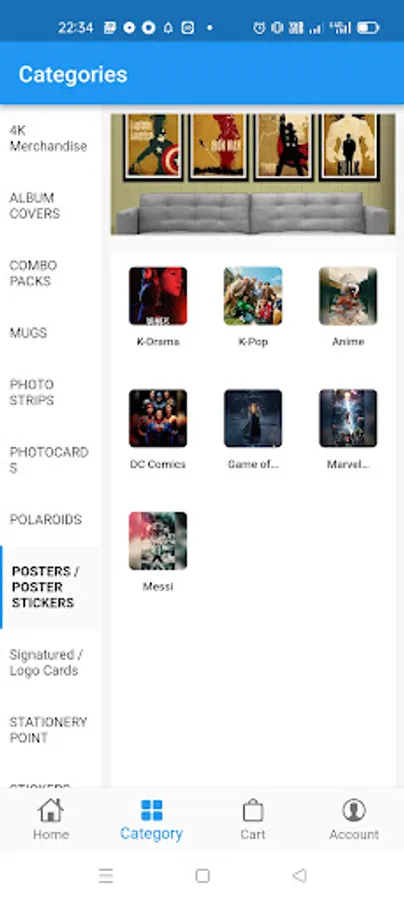Tap the Category grid icon

pyautogui.click(x=152, y=810)
